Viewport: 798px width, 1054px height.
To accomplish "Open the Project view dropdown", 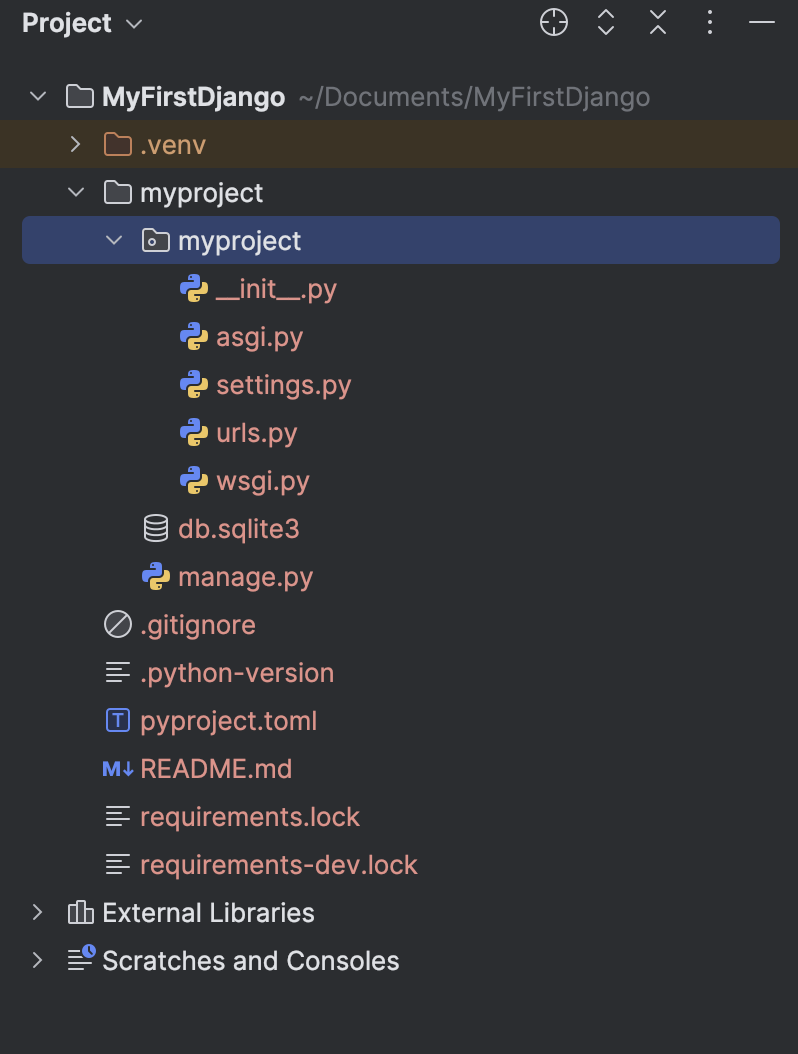I will point(82,24).
